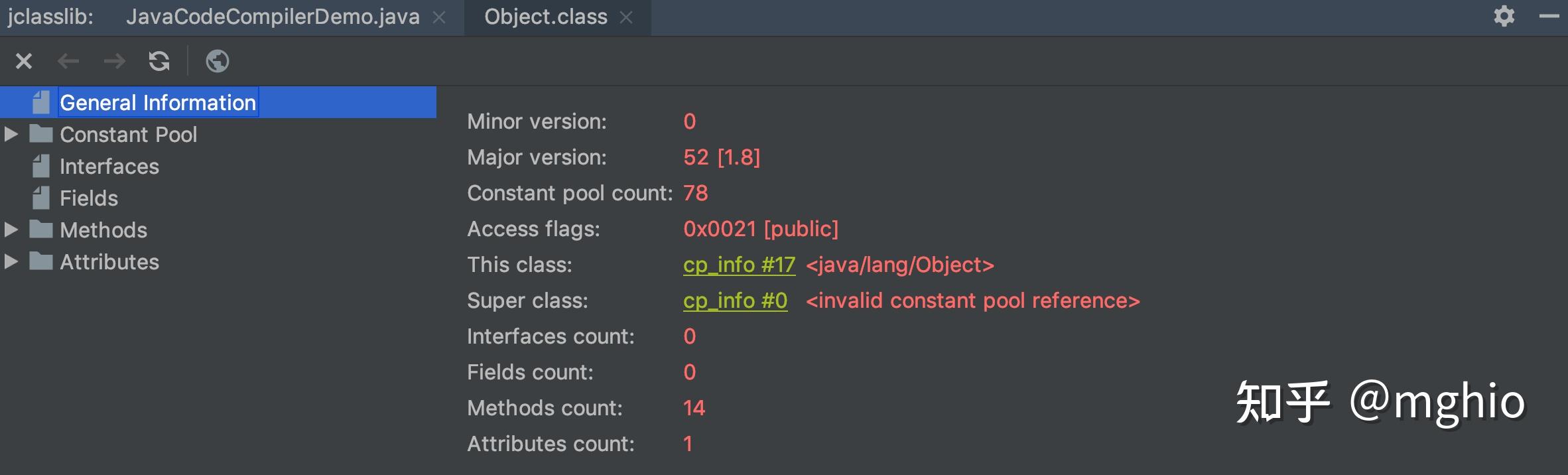
Task: Click the globe web browser icon
Action: [218, 62]
